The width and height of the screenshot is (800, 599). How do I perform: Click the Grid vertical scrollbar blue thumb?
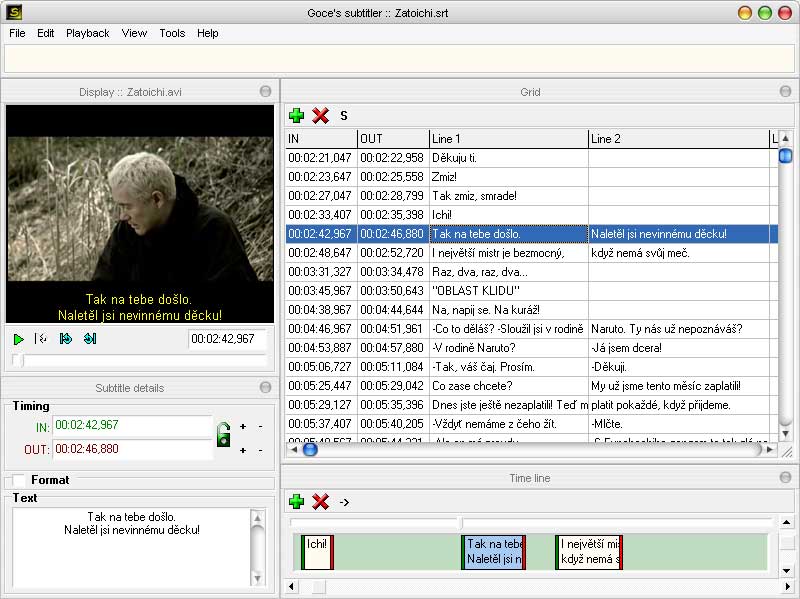(x=786, y=156)
